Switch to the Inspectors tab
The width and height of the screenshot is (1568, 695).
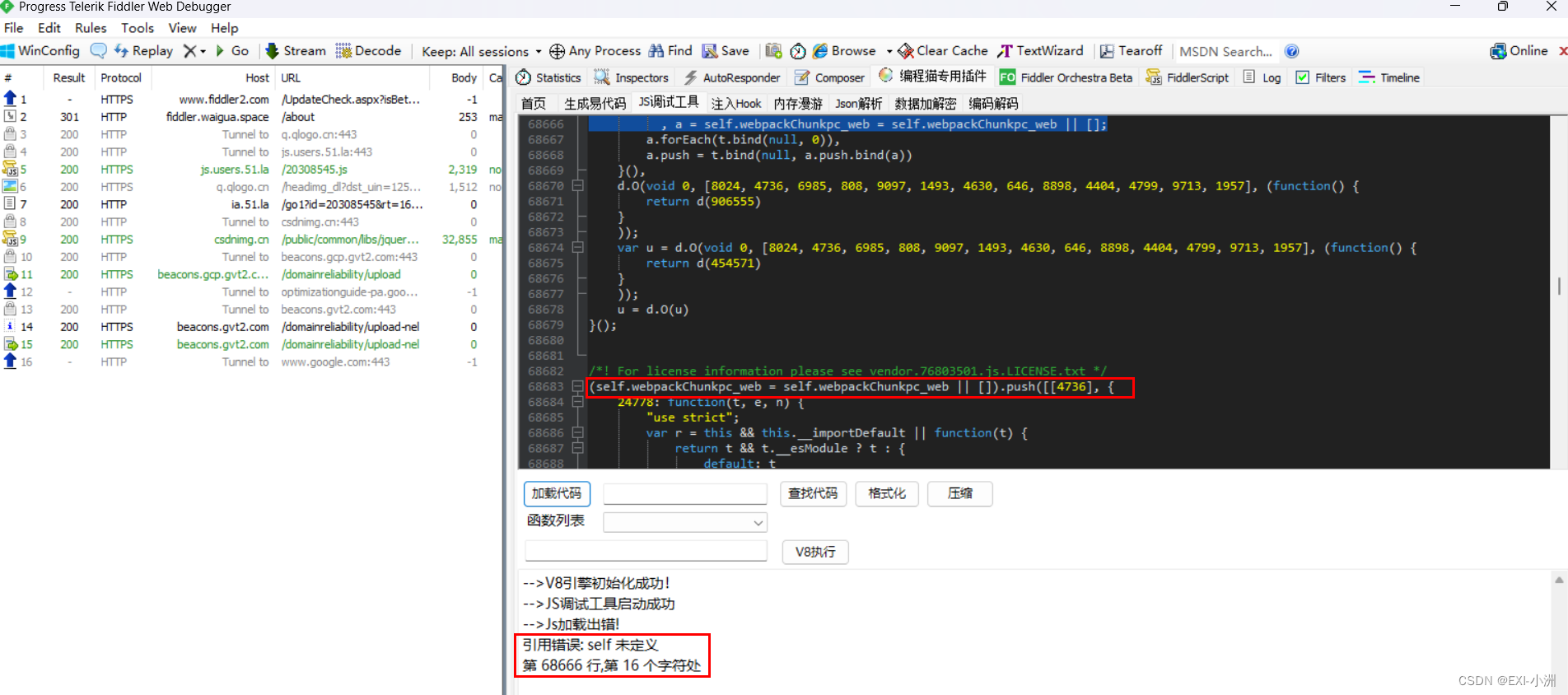[632, 77]
